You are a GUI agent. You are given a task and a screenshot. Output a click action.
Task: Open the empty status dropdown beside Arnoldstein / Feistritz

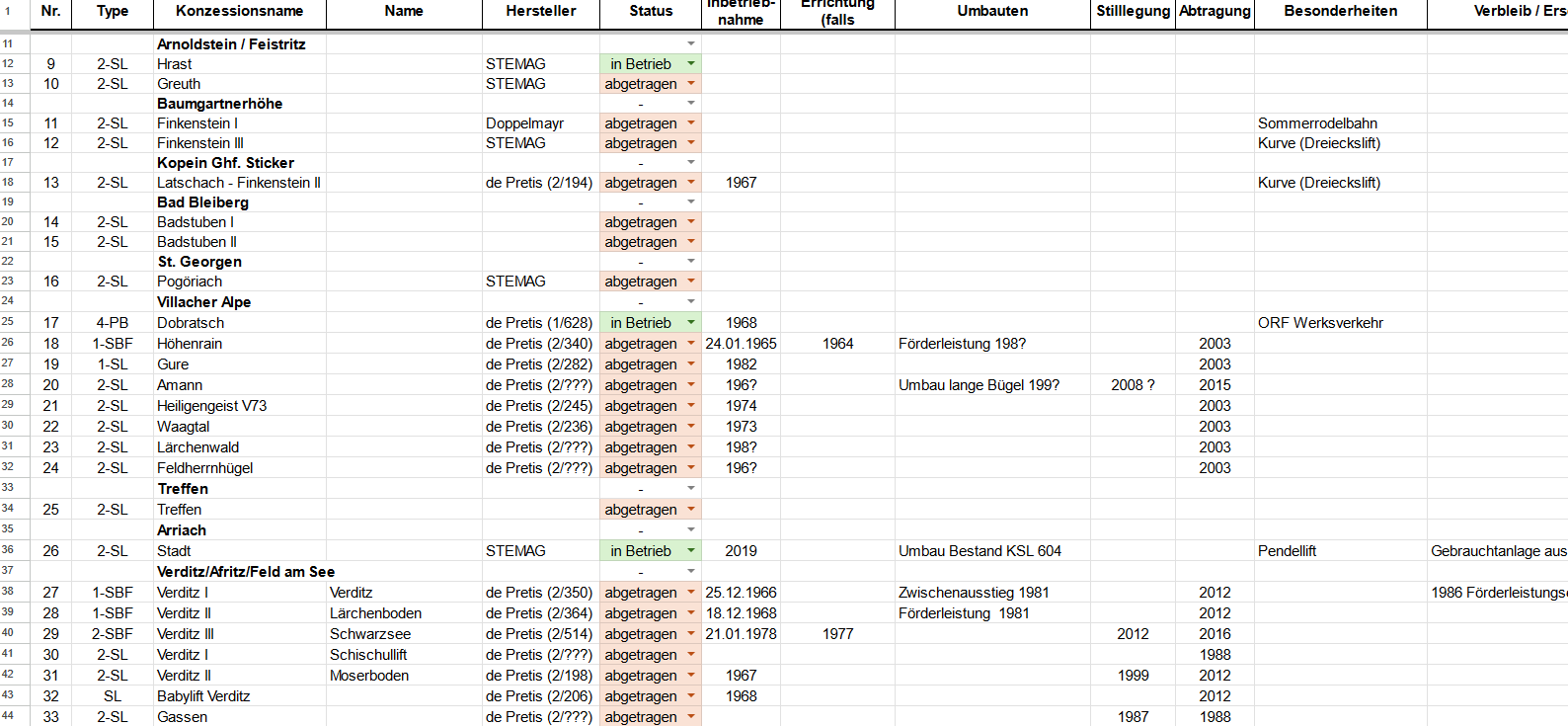691,44
